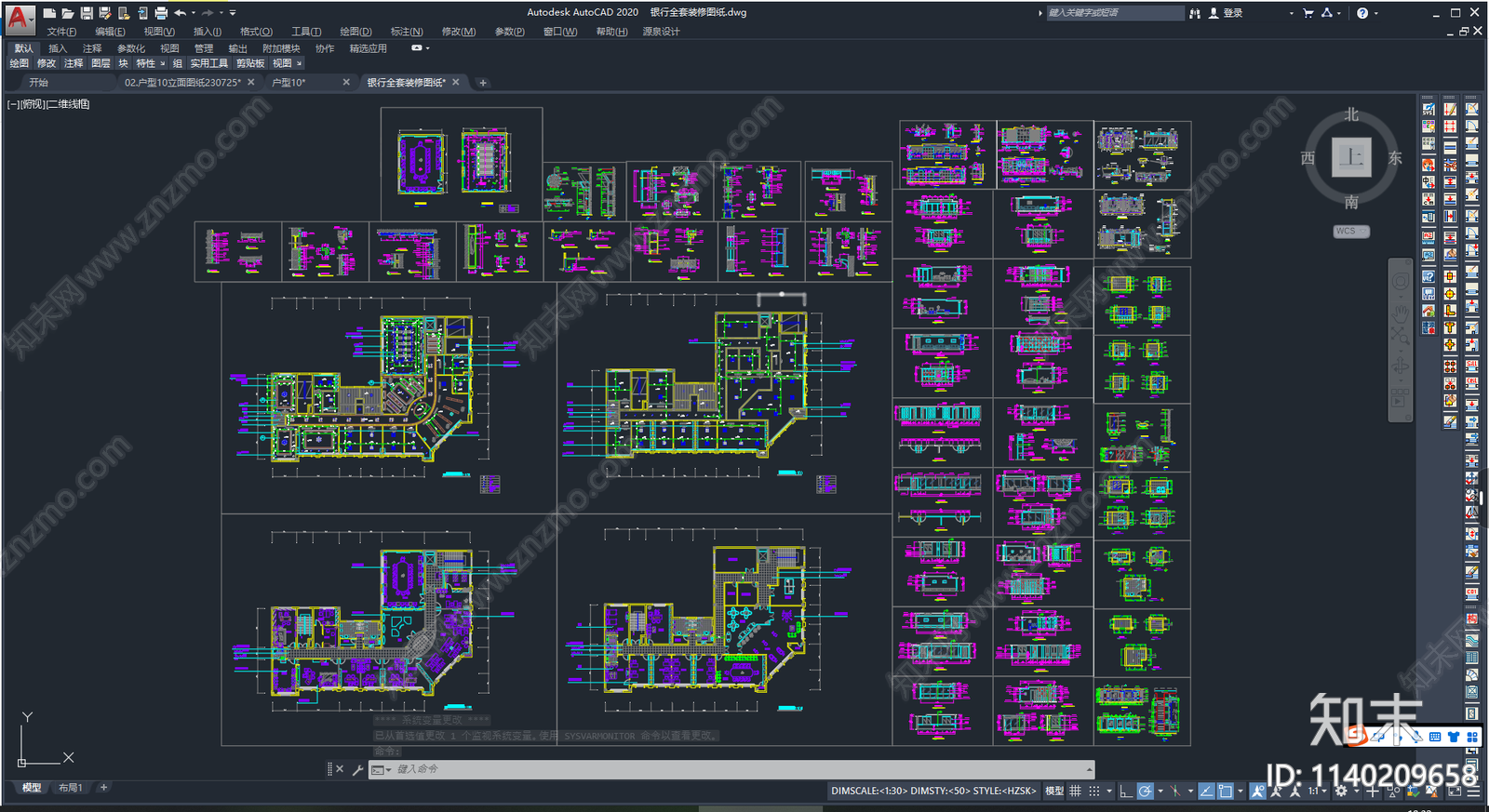The width and height of the screenshot is (1489, 812).
Task: Toggle object snap tracking in status bar
Action: 1206,792
